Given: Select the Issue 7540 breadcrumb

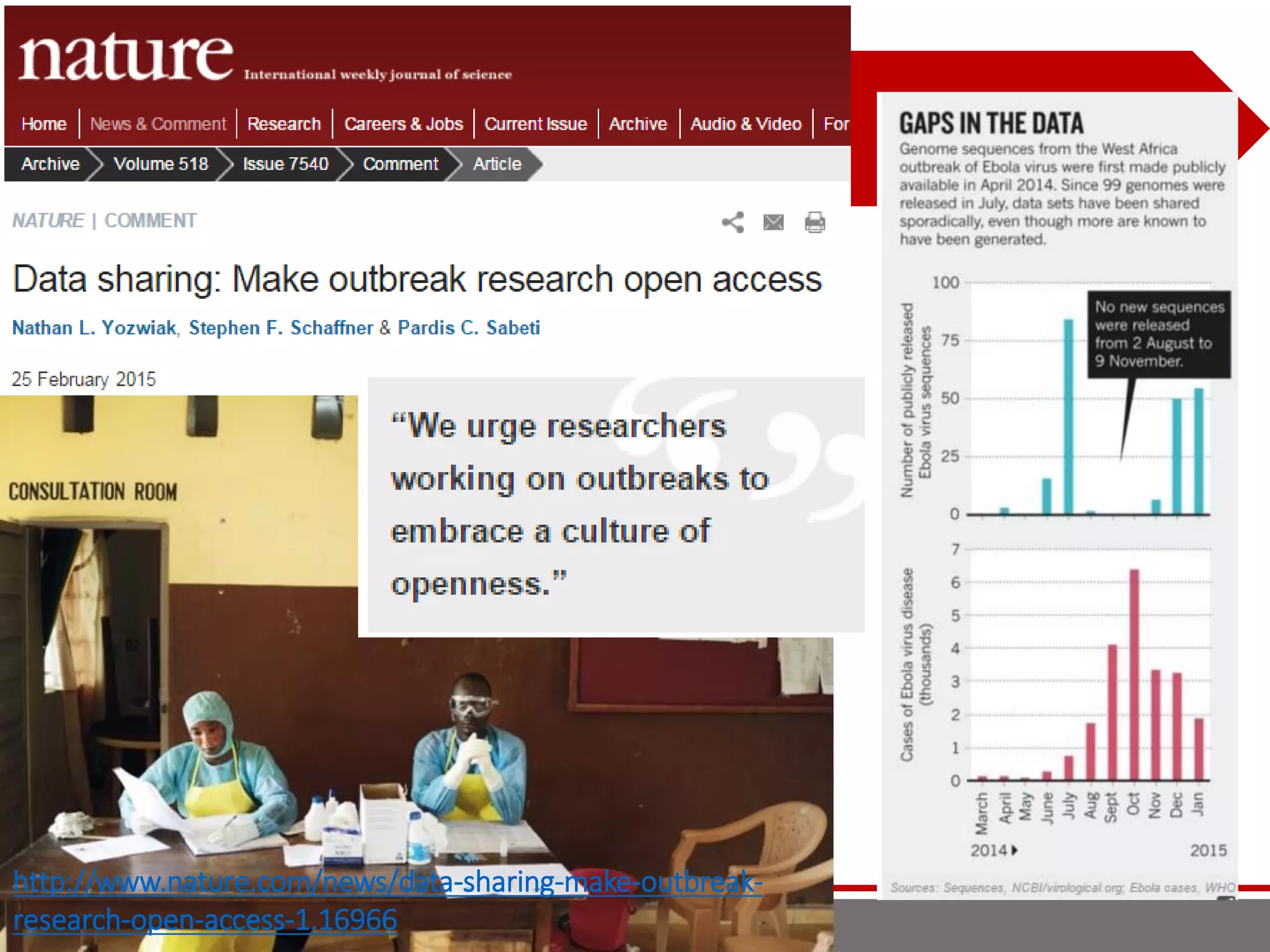Looking at the screenshot, I should tap(286, 164).
